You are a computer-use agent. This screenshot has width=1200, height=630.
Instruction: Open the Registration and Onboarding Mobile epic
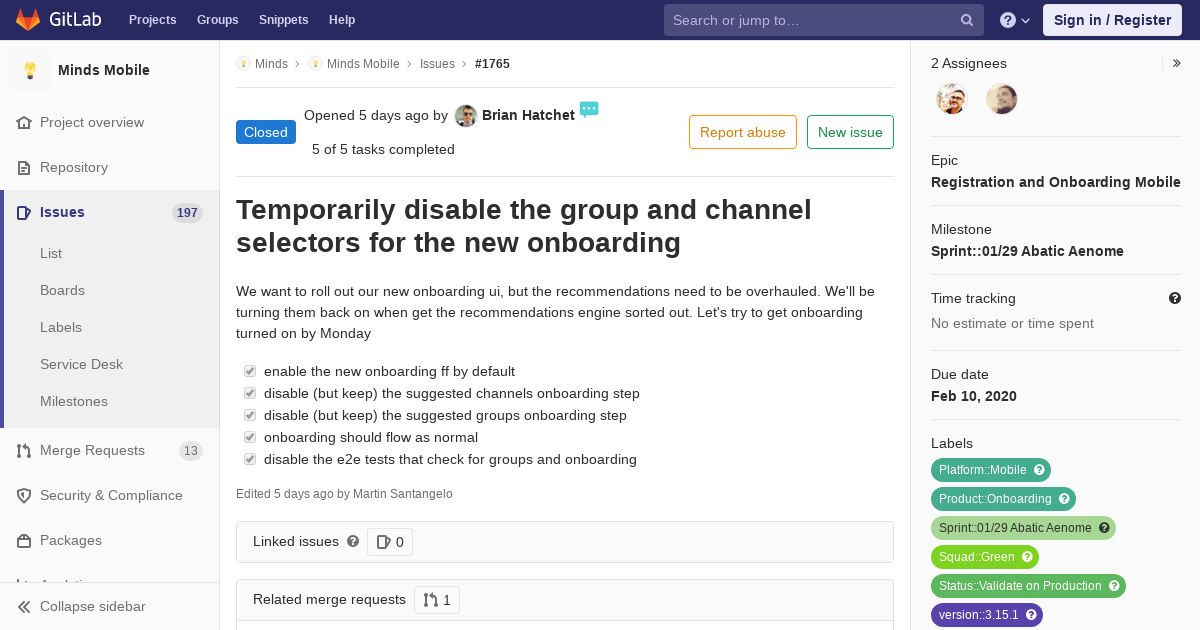click(x=1056, y=182)
